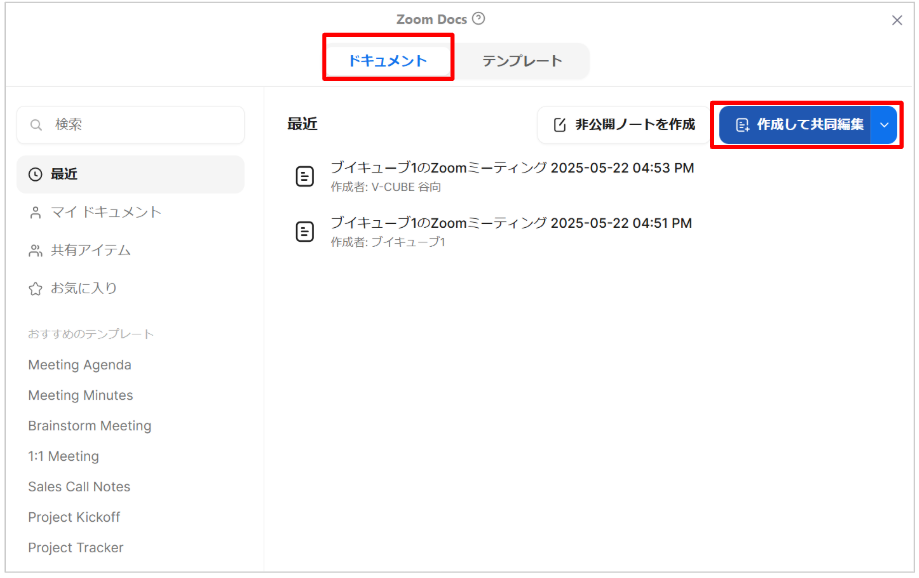919x578 pixels.
Task: Click document icon of the 04:51 PM meeting doc
Action: [305, 232]
